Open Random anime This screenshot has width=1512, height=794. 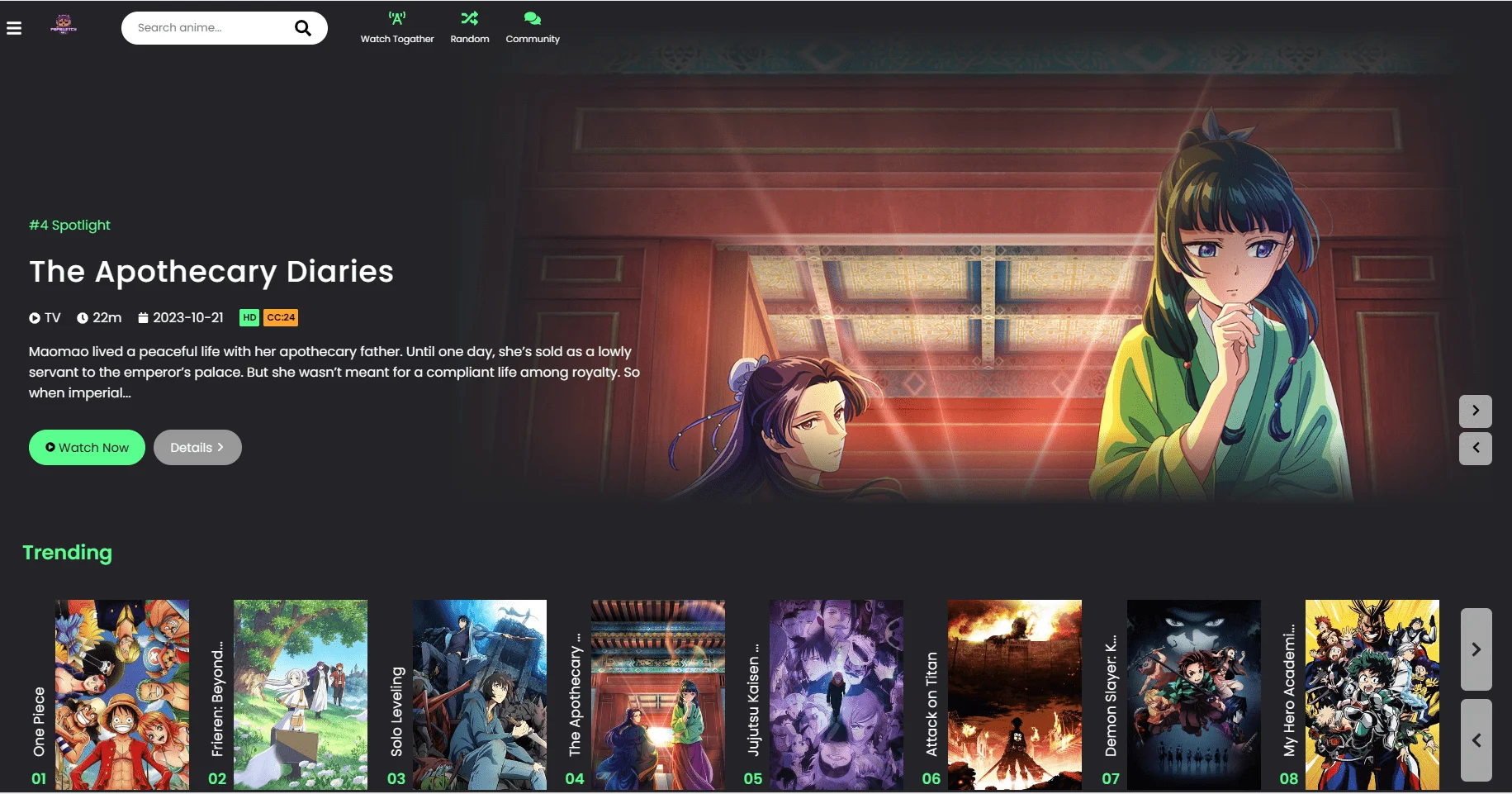click(x=470, y=28)
